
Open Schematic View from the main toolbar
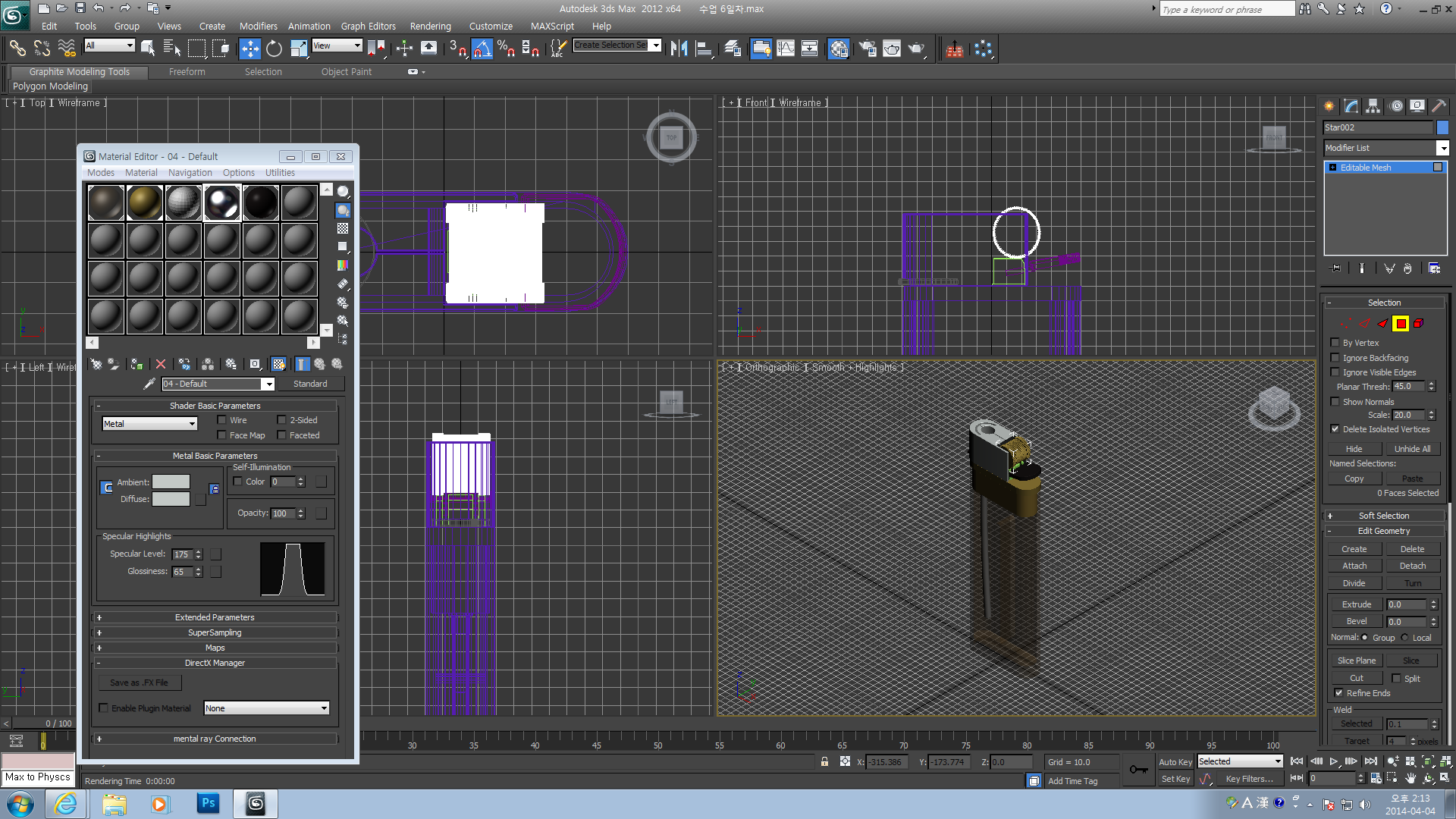pyautogui.click(x=810, y=49)
